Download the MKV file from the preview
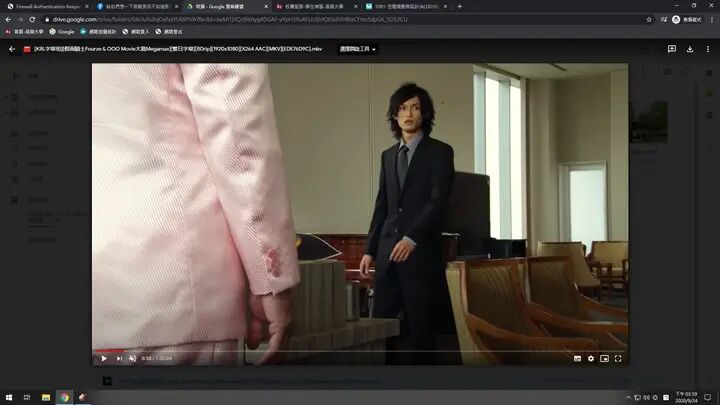Image resolution: width=720 pixels, height=405 pixels. [690, 49]
